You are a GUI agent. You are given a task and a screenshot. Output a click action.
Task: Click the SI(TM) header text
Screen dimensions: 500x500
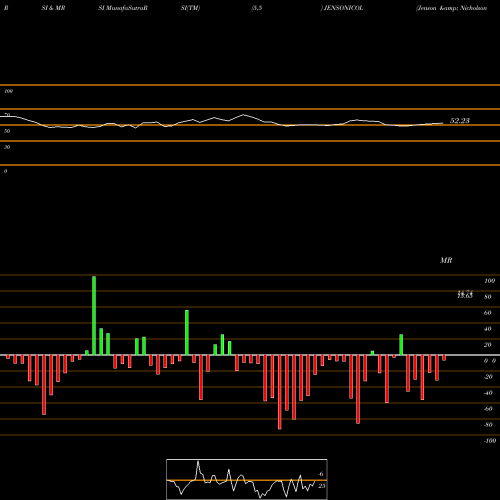190,8
